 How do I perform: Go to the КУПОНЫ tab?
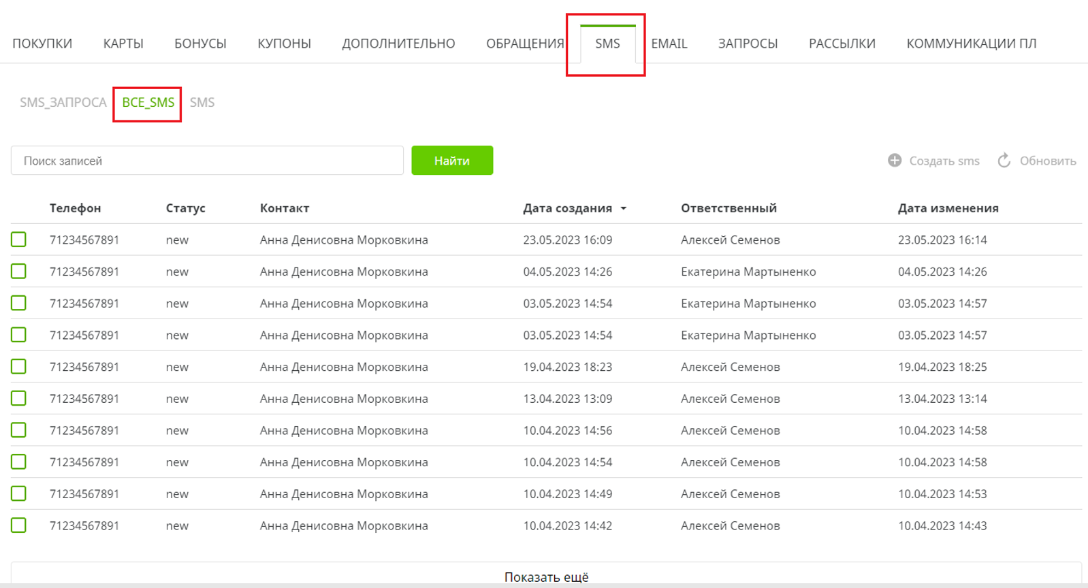click(x=284, y=44)
